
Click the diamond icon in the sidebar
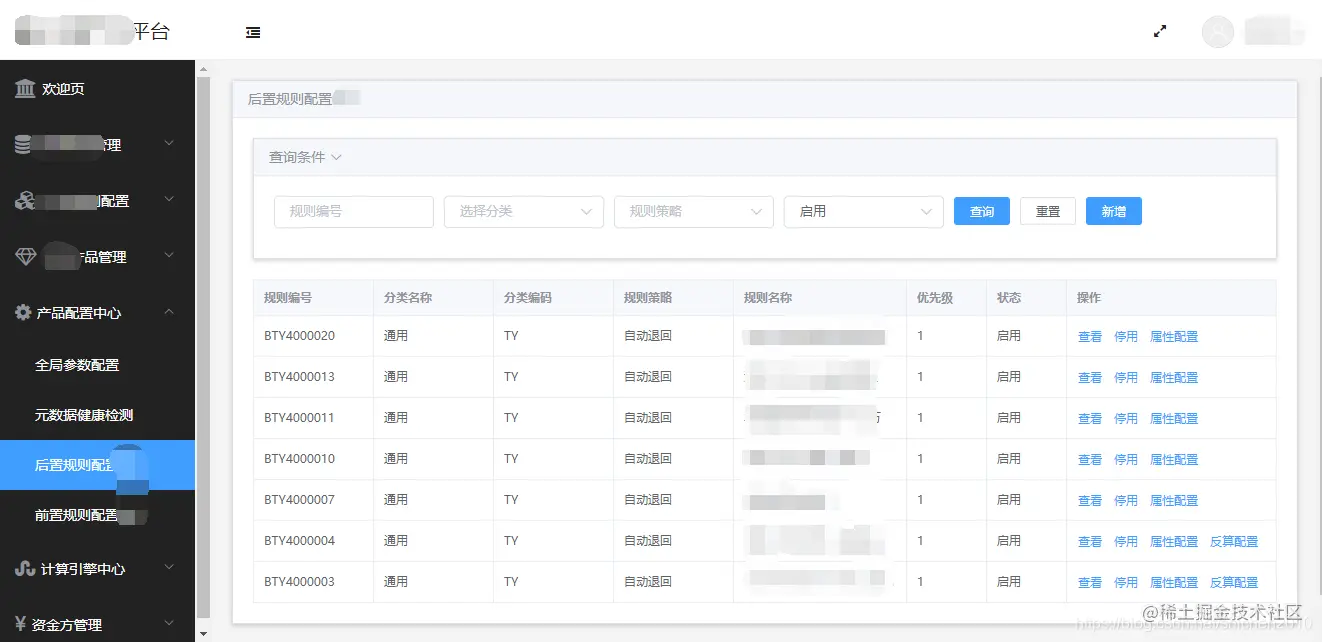(25, 257)
